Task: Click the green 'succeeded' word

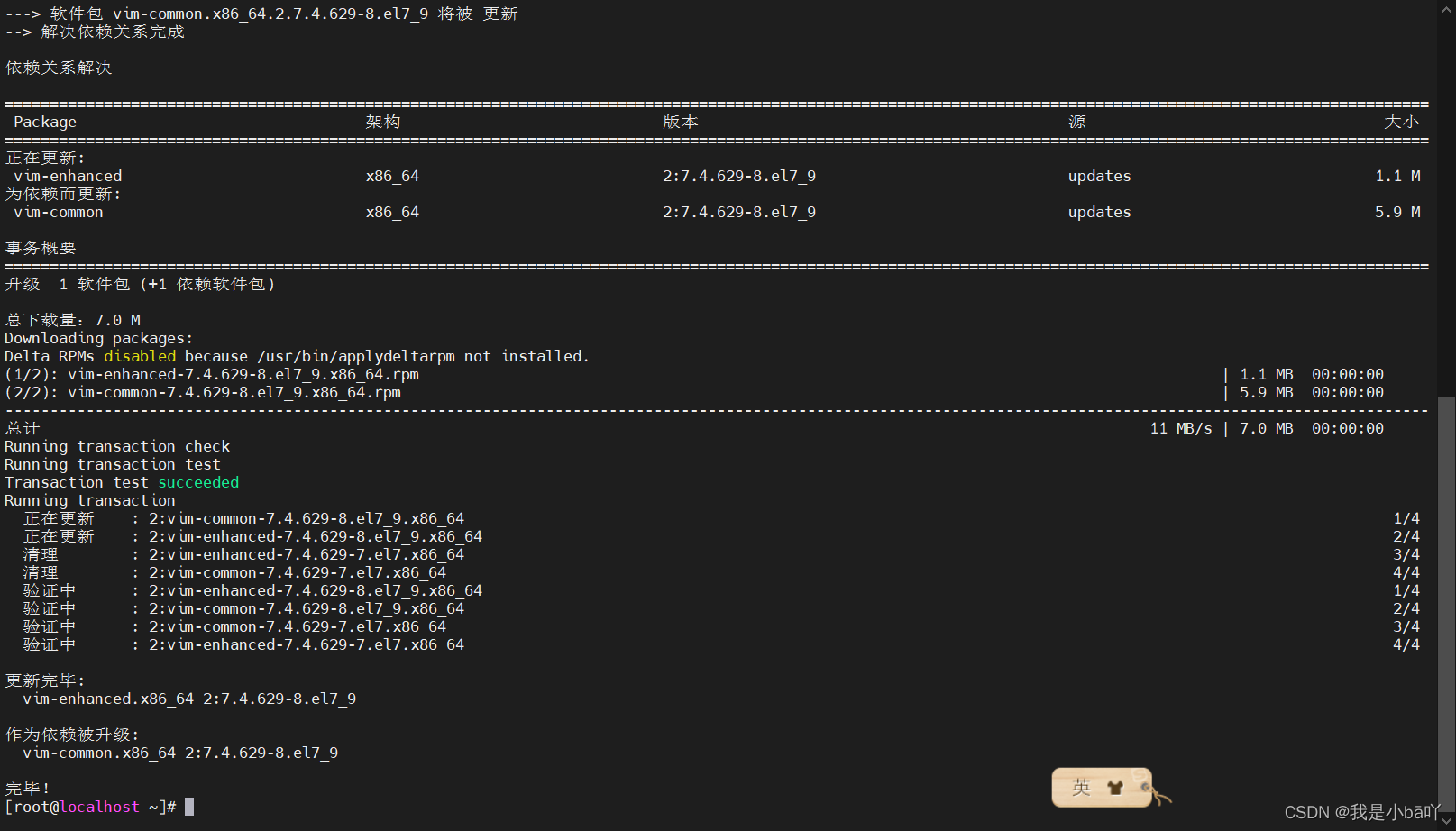Action: click(198, 482)
